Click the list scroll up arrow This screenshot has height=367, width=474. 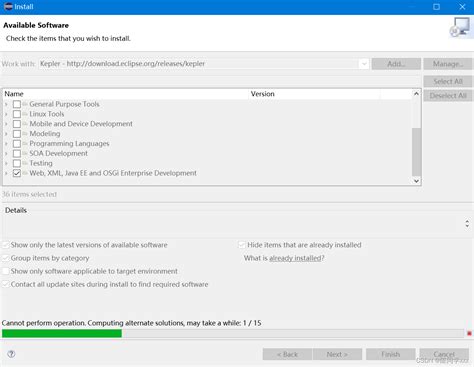tap(416, 94)
